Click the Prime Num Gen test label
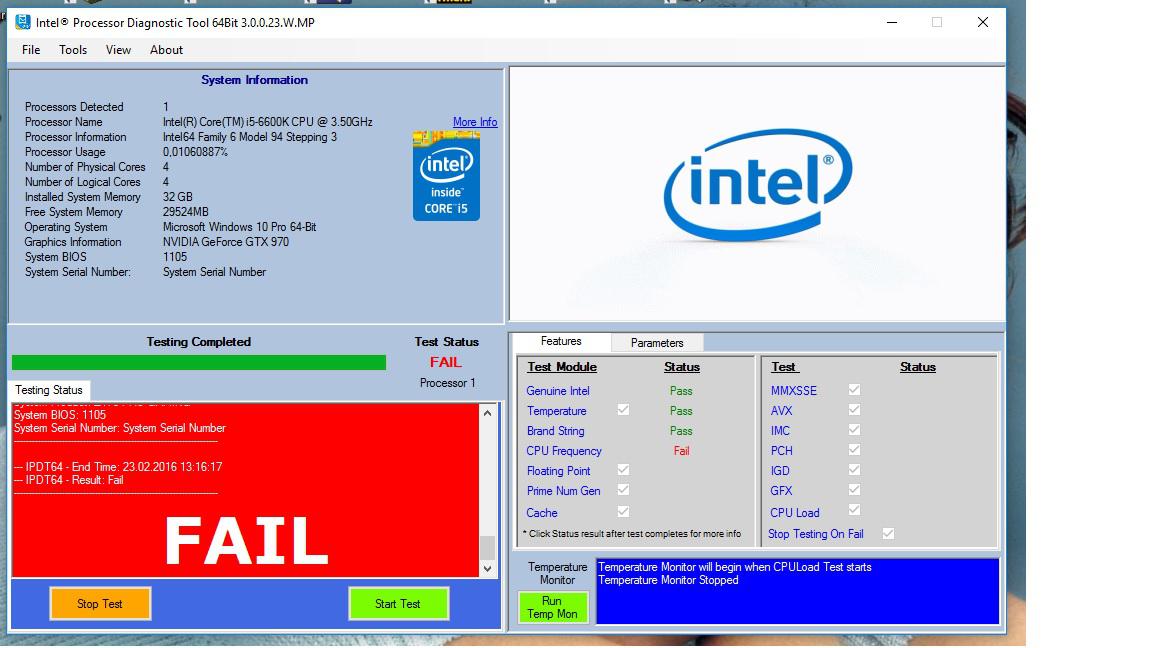Viewport: 1152px width, 648px height. [x=564, y=491]
